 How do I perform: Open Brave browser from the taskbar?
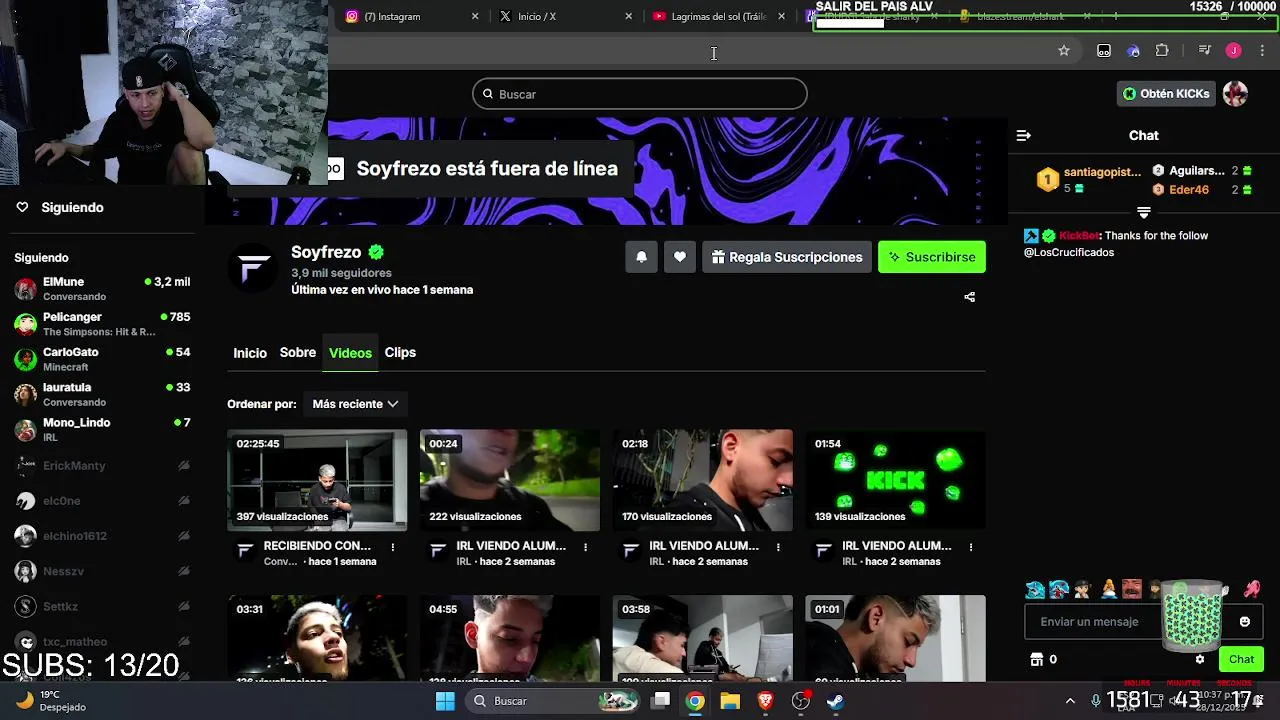765,701
